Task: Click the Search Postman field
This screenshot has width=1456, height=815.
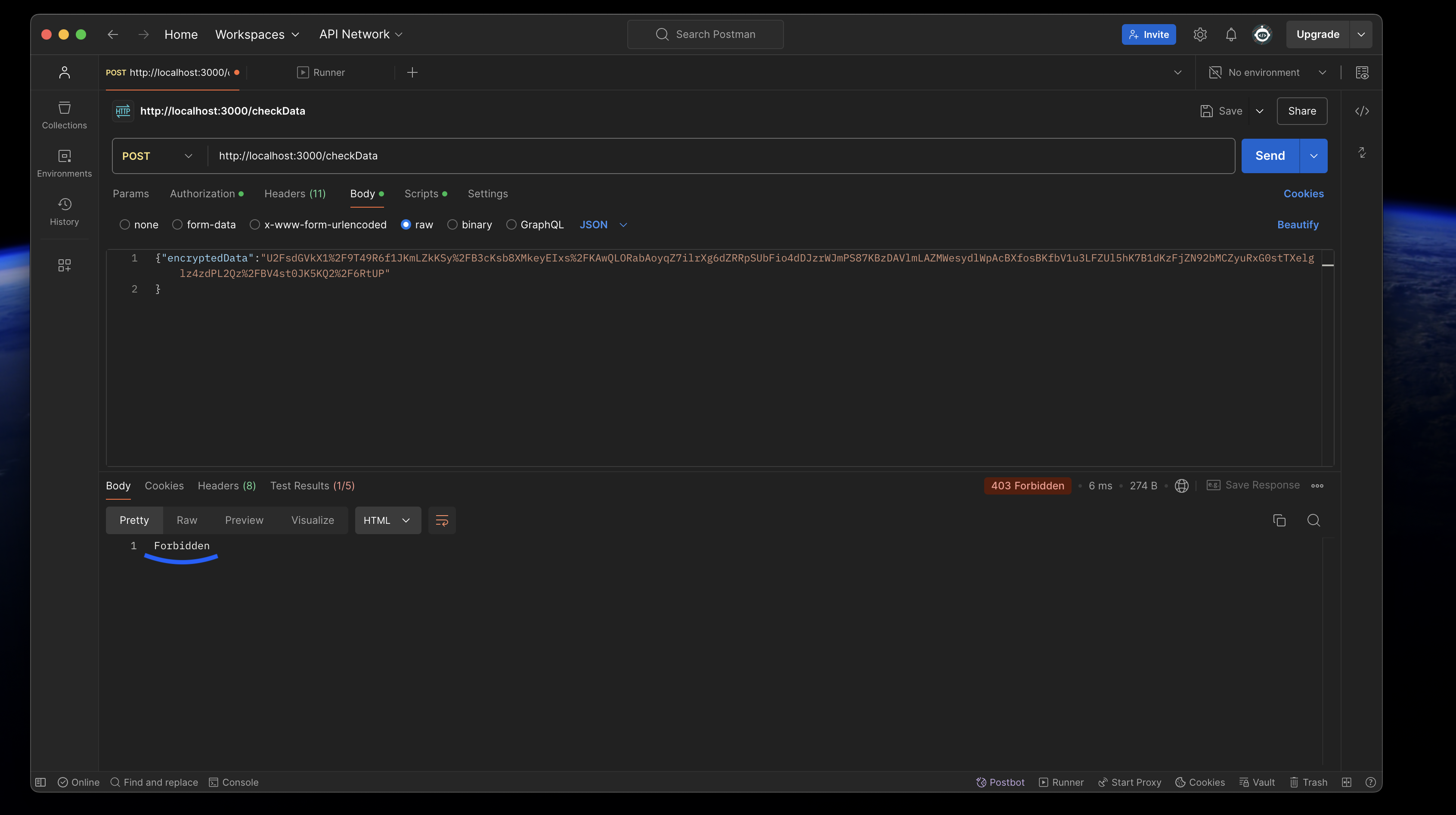Action: (705, 34)
